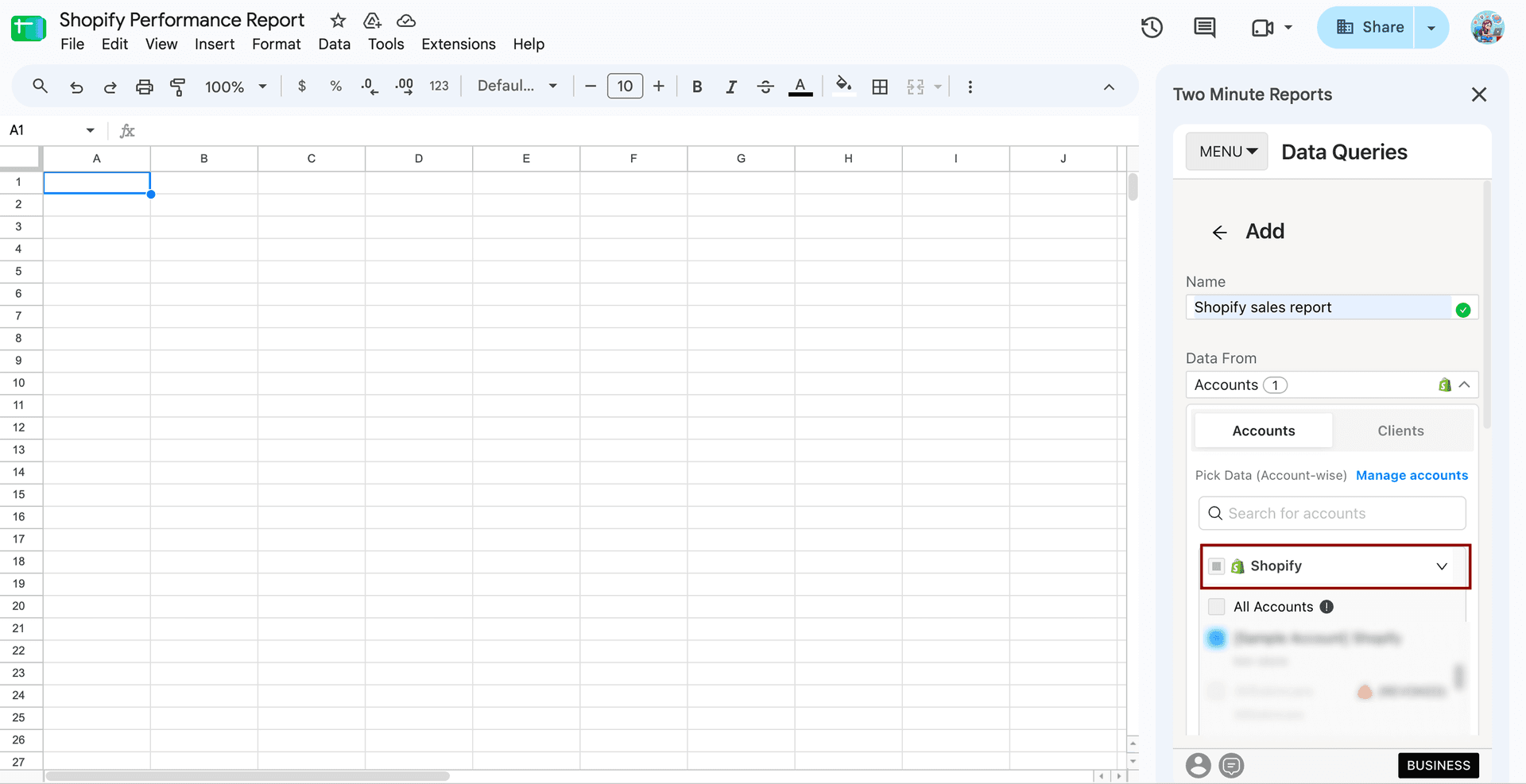
Task: Undo the last action
Action: coord(76,87)
